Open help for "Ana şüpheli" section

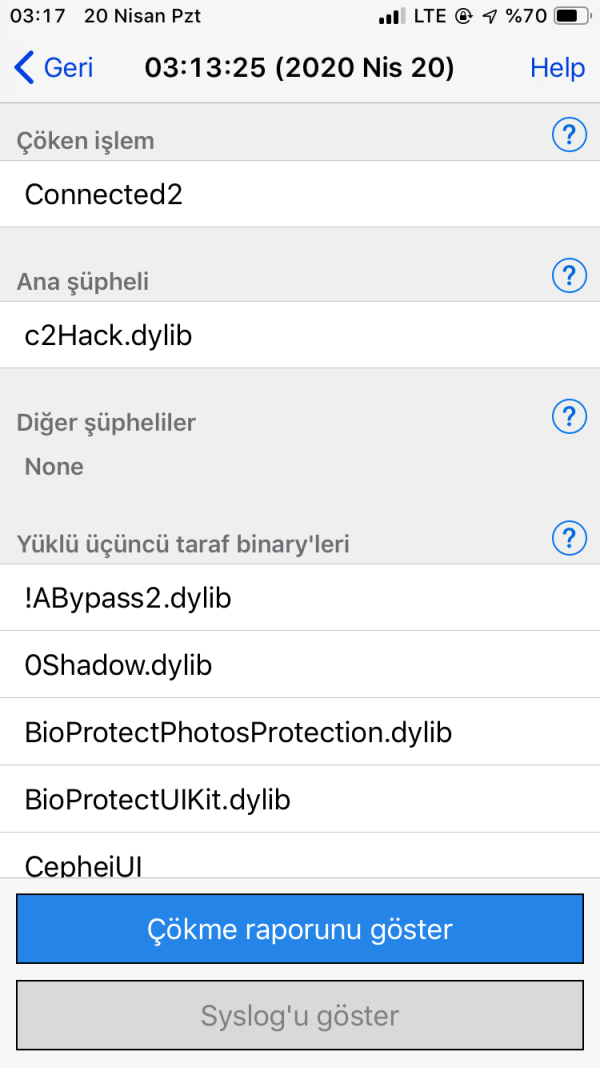569,275
